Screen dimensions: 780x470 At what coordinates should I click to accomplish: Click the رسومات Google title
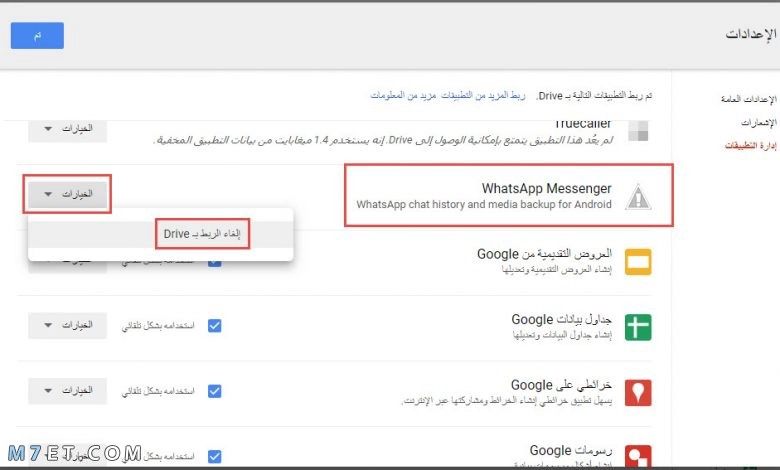coord(571,451)
